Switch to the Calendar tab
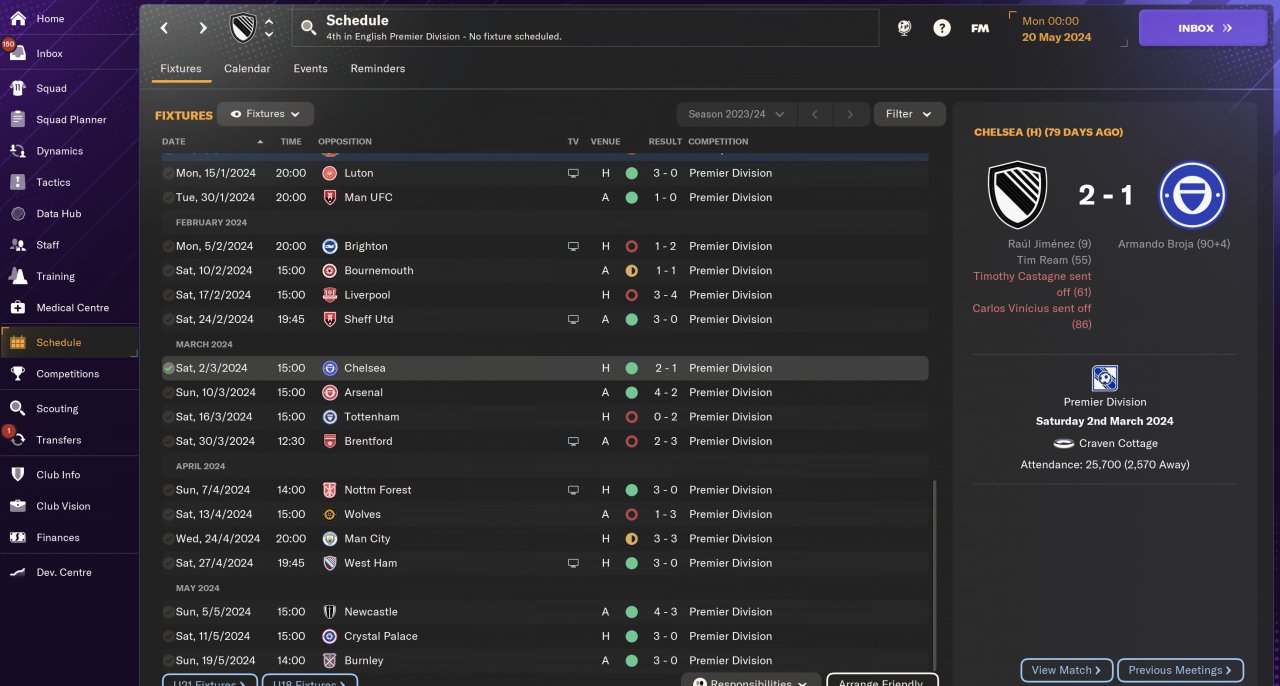The width and height of the screenshot is (1280, 686). click(247, 69)
